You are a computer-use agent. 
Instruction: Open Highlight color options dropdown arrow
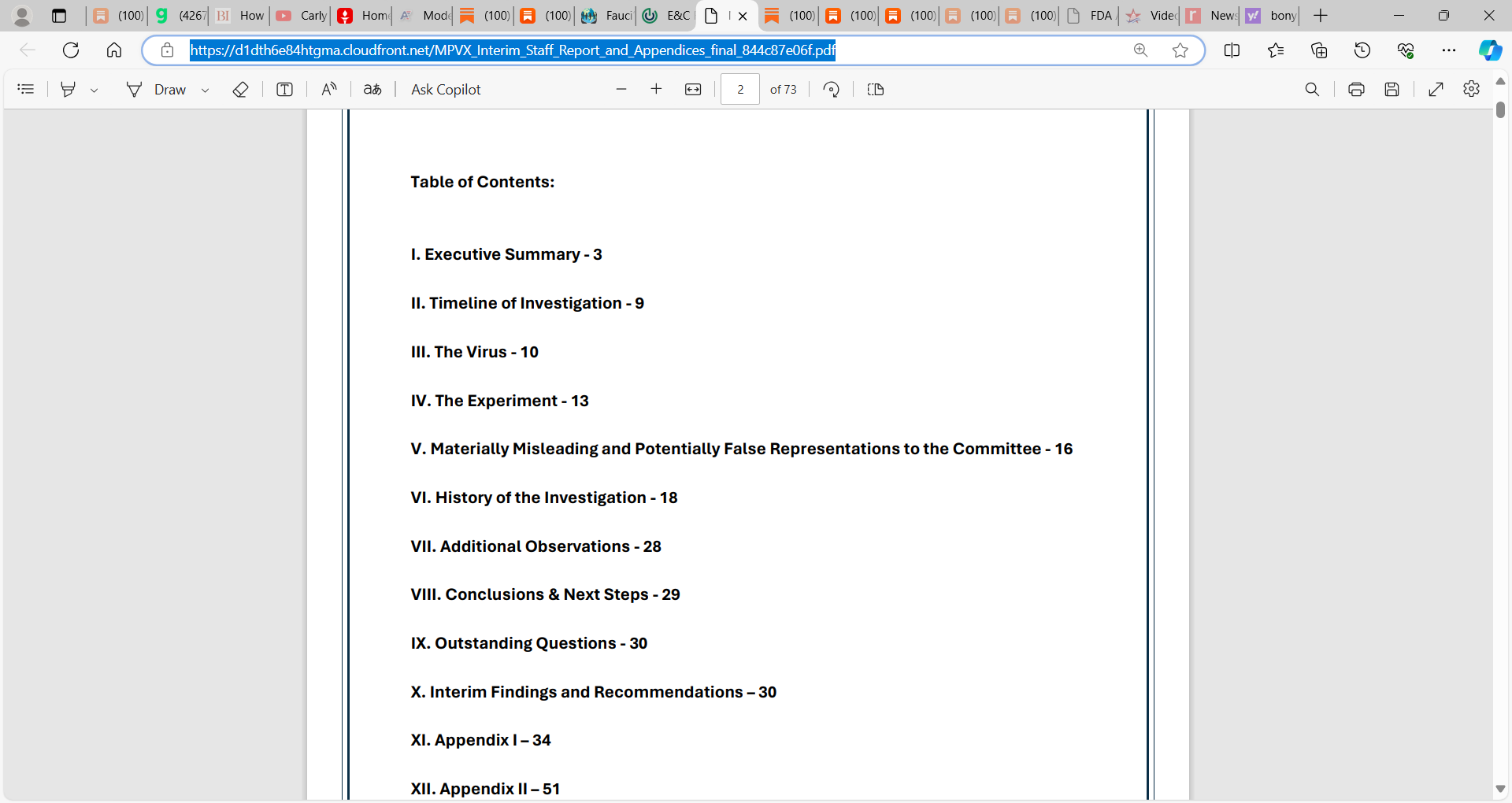(x=94, y=90)
